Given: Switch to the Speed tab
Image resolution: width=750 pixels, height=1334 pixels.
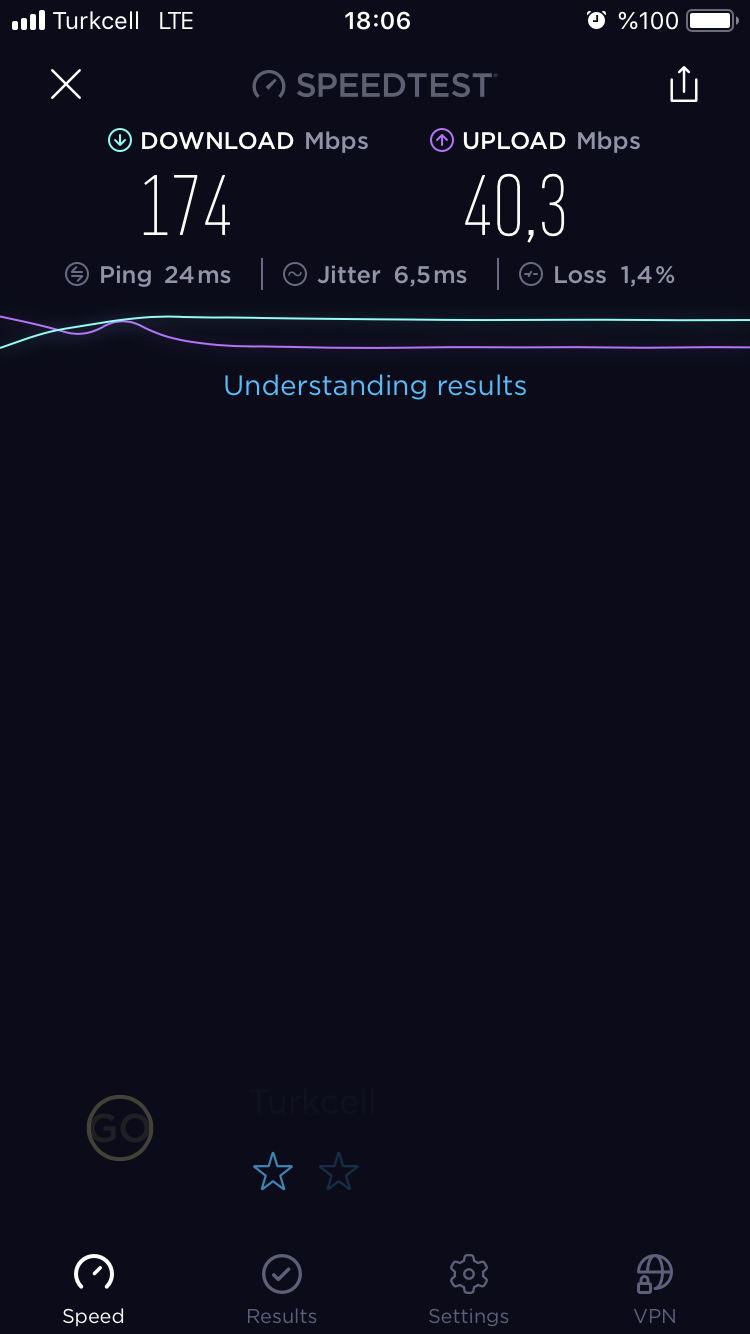Looking at the screenshot, I should tap(93, 1290).
